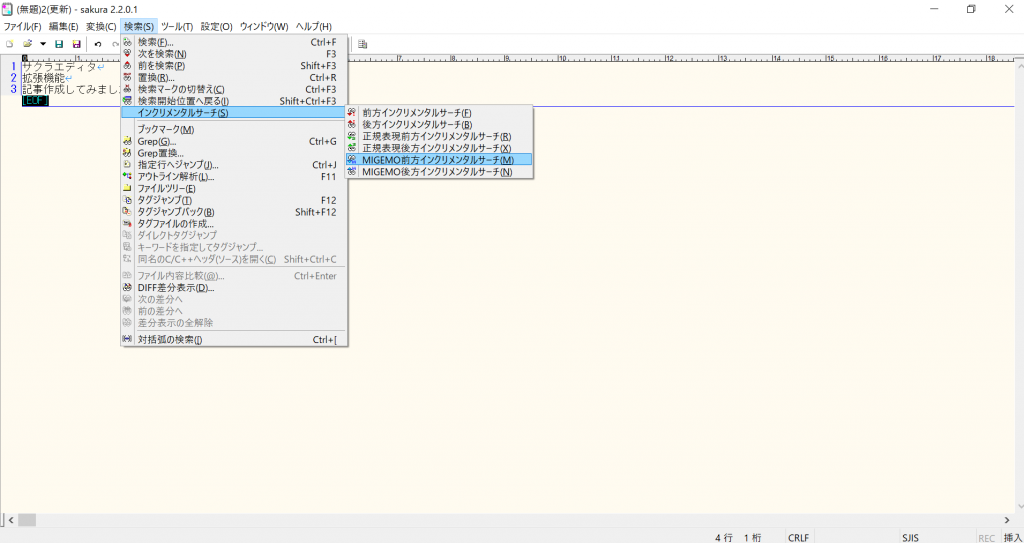Click horizontal scrollbar right arrow
This screenshot has height=543, width=1024.
click(x=1006, y=520)
